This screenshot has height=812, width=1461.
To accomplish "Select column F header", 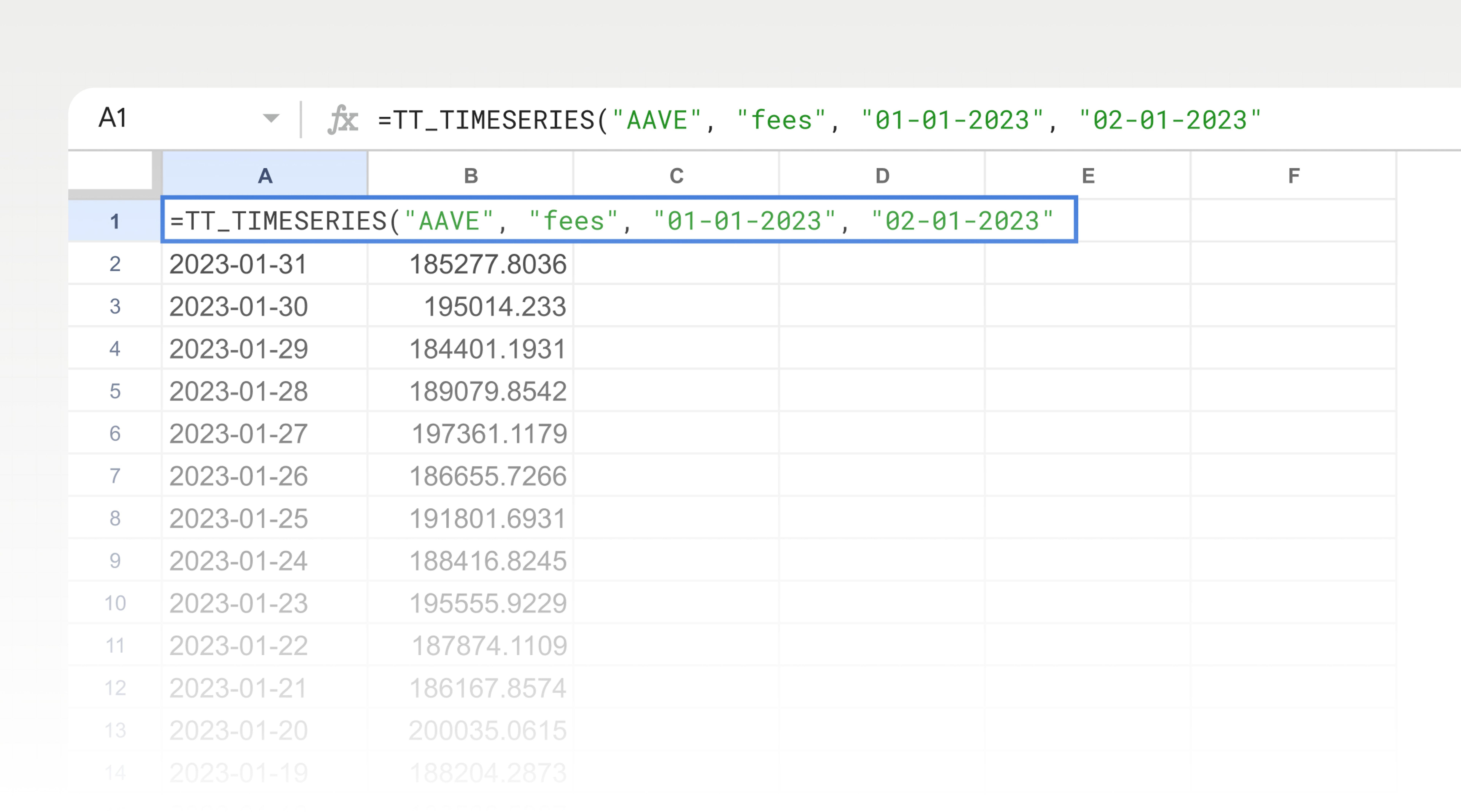I will click(x=1293, y=176).
